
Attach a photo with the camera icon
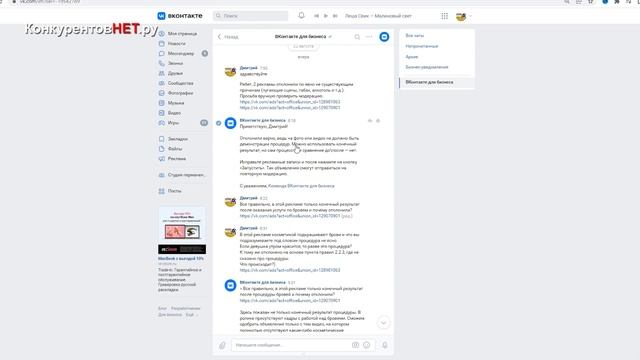pos(356,345)
